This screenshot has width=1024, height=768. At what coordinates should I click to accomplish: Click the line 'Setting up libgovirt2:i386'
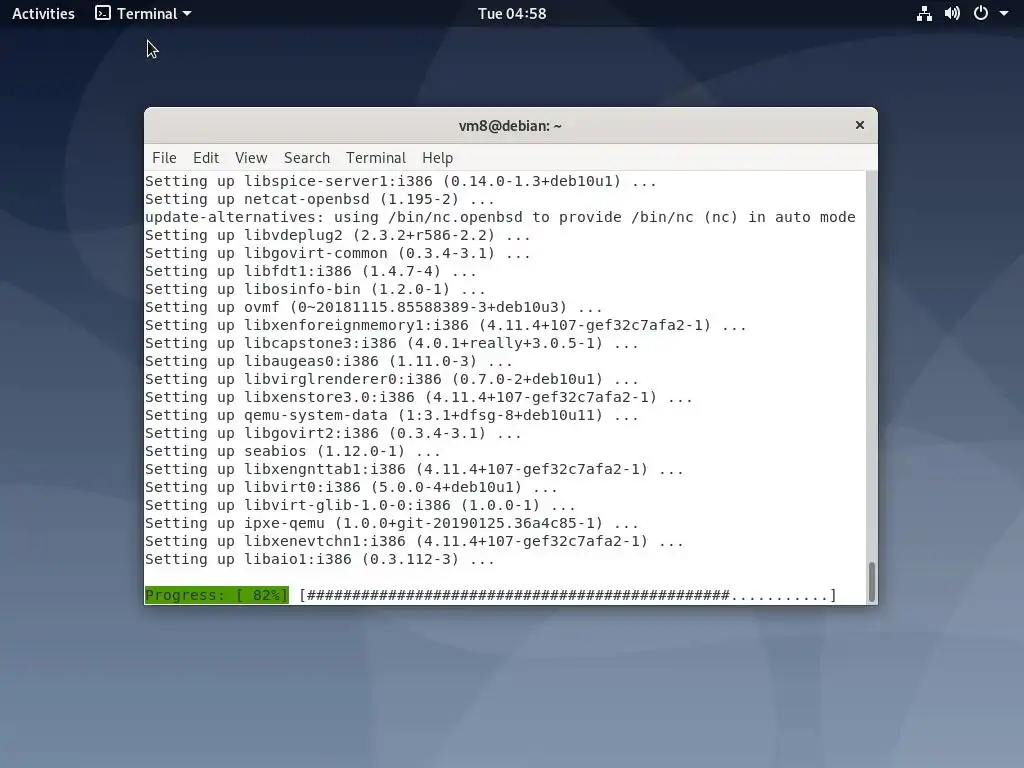point(333,433)
